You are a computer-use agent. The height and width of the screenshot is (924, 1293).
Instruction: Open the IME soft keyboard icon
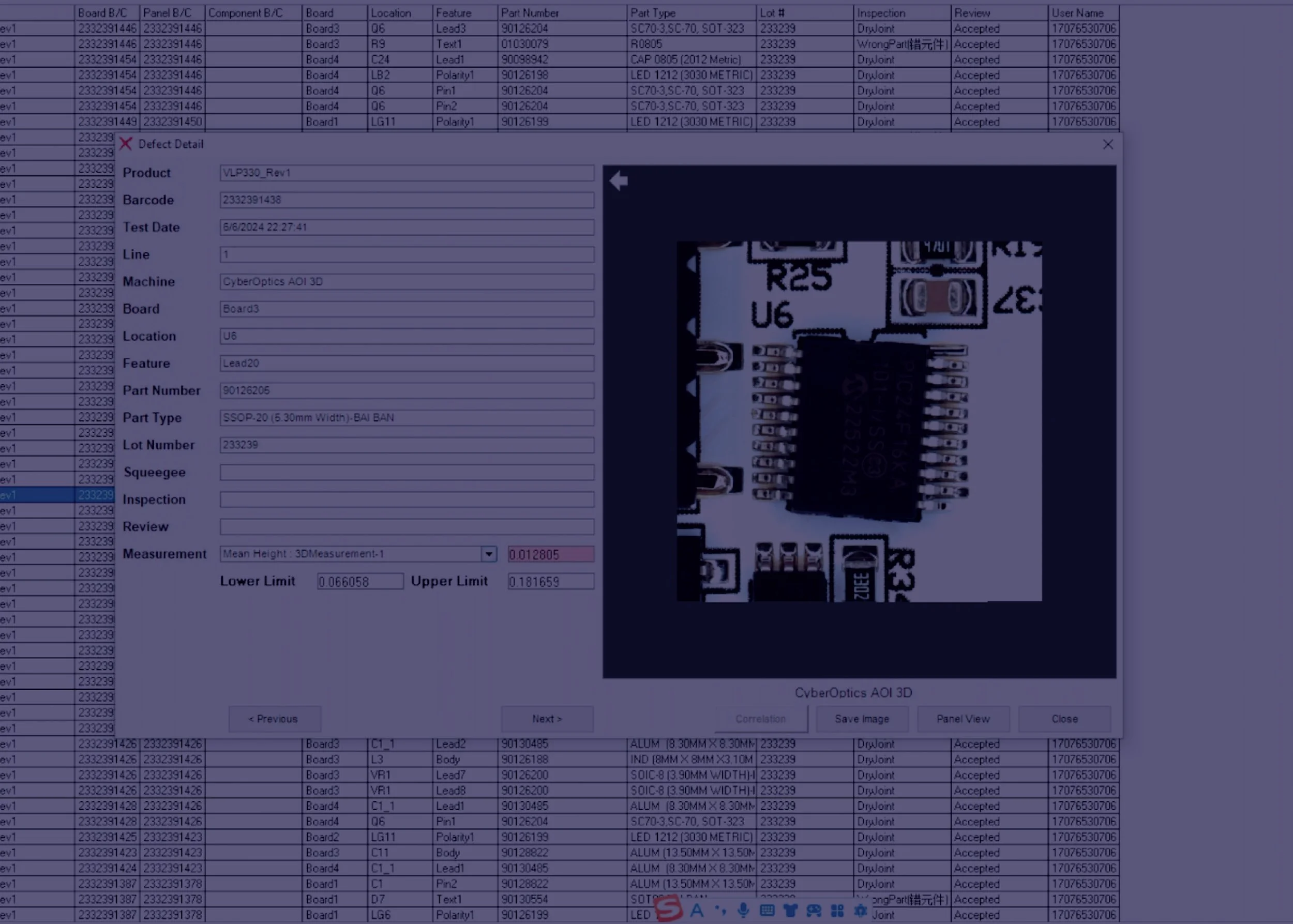(767, 911)
